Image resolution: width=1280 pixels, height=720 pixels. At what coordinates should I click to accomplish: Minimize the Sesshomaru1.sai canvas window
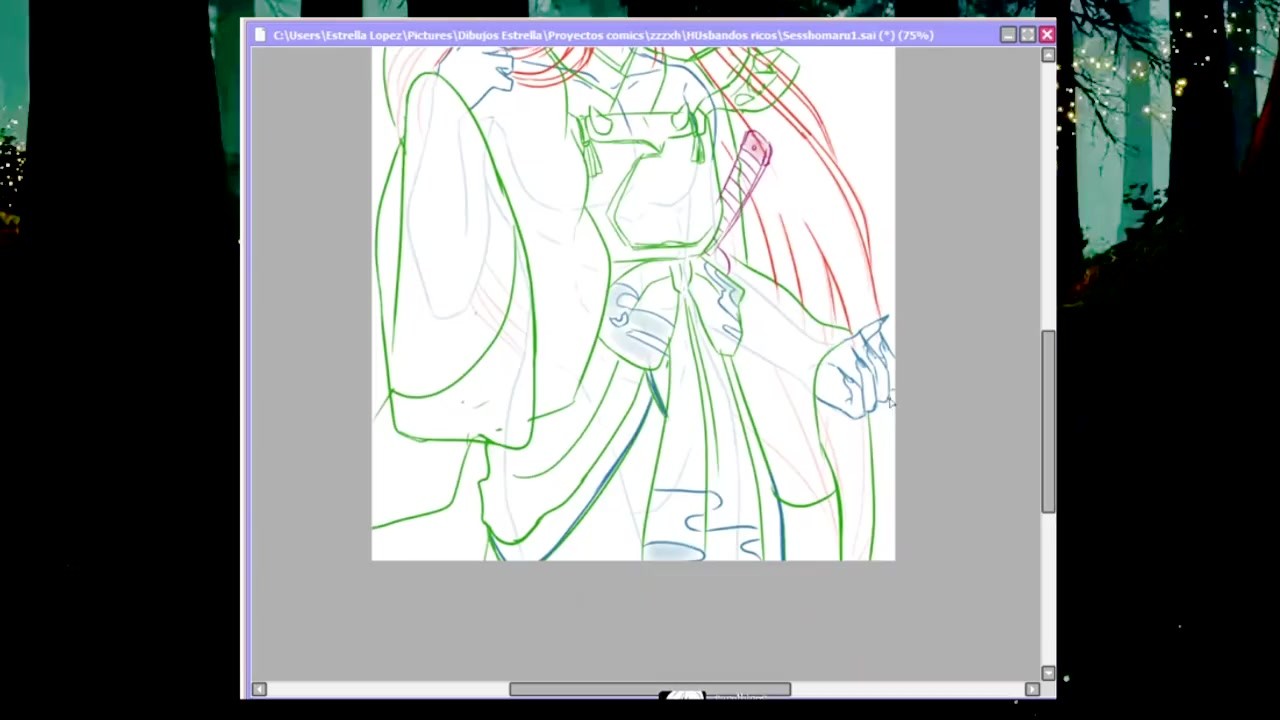click(x=1008, y=35)
